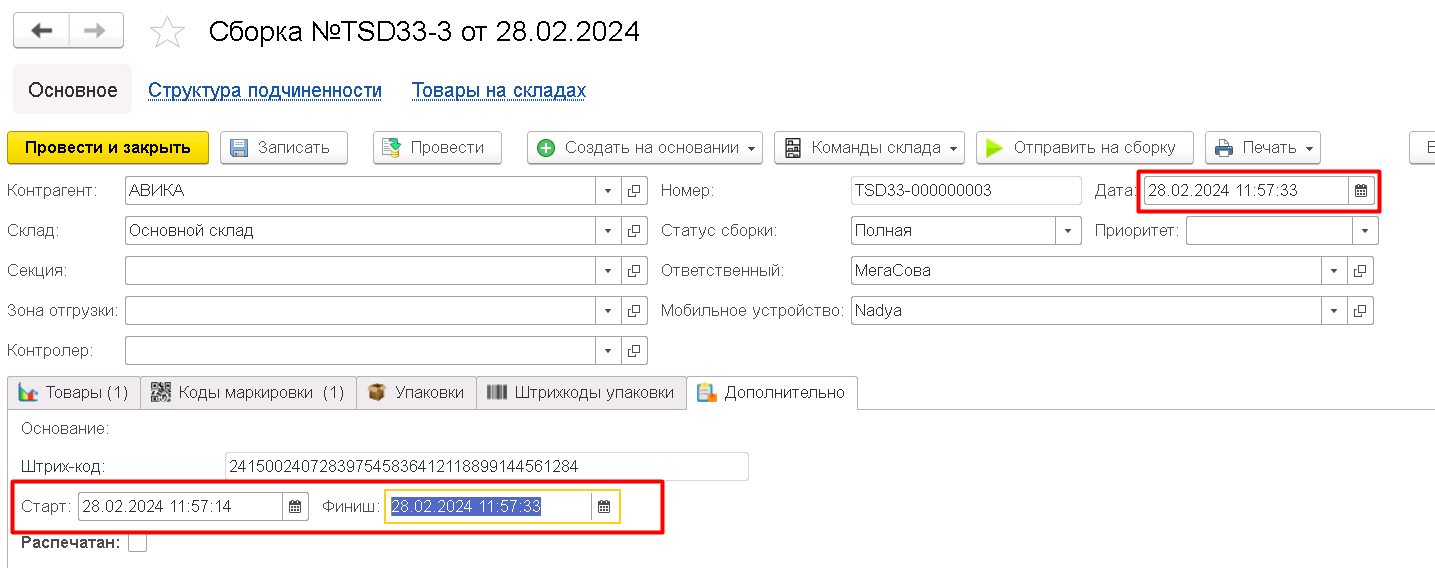Switch to the Товары (1) tab
Viewport: 1435px width, 568px height.
click(74, 393)
